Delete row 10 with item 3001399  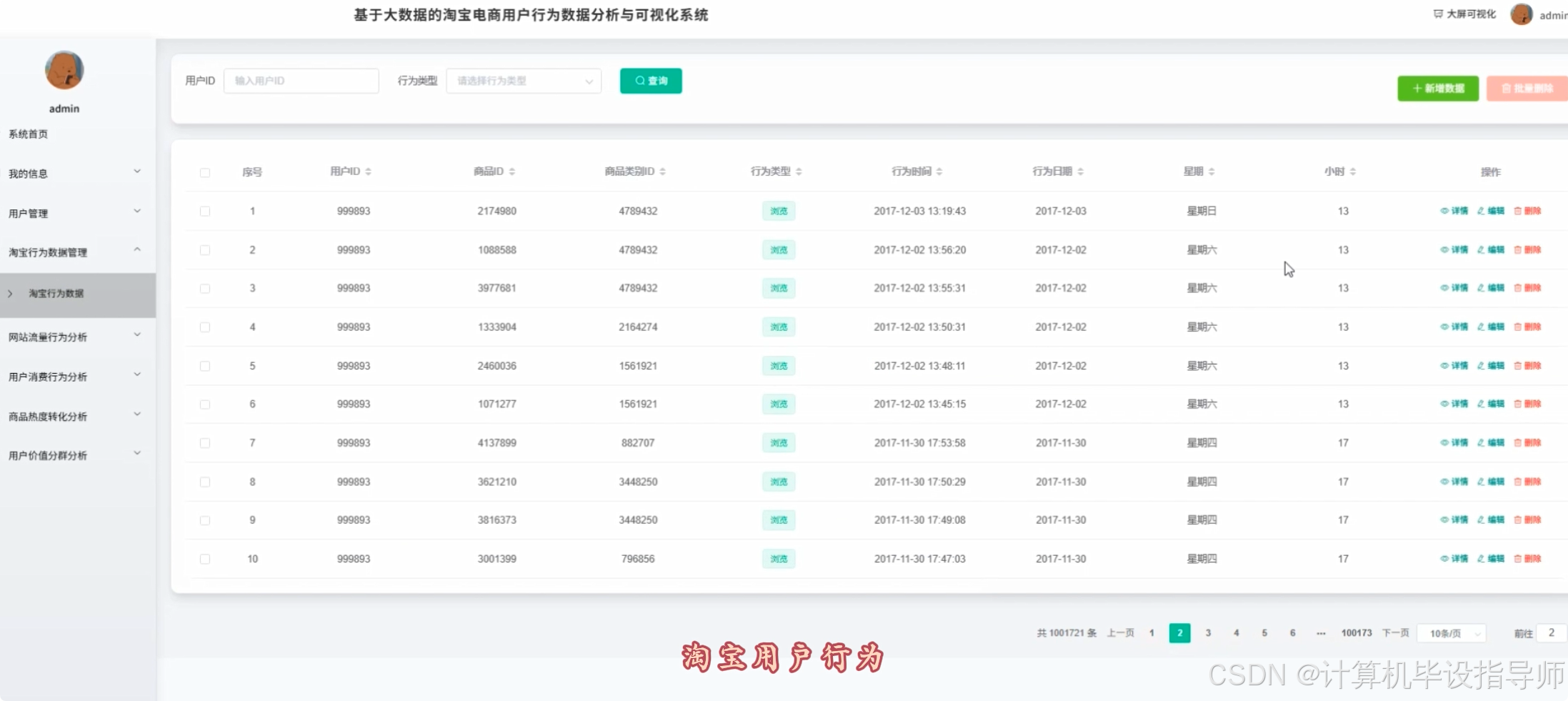[1528, 559]
